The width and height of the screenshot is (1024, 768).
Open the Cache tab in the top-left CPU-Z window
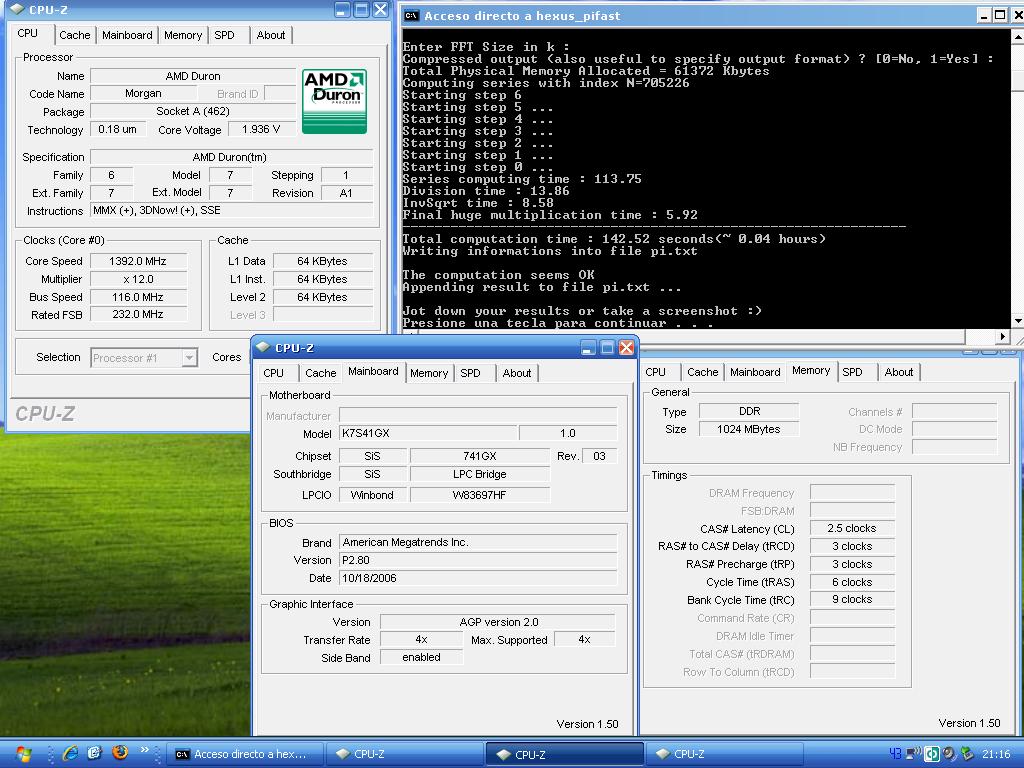pyautogui.click(x=74, y=35)
